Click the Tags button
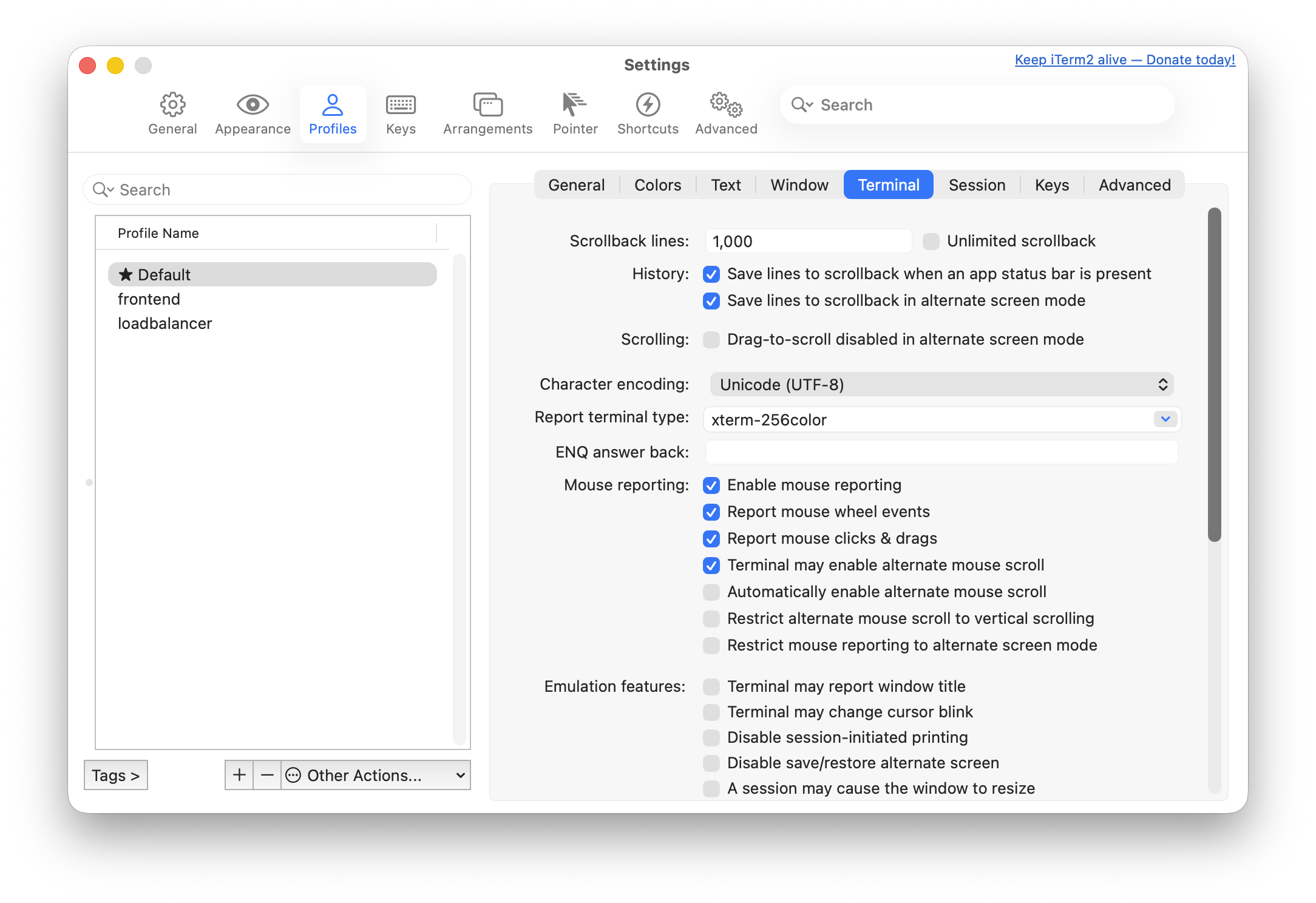 [x=115, y=775]
